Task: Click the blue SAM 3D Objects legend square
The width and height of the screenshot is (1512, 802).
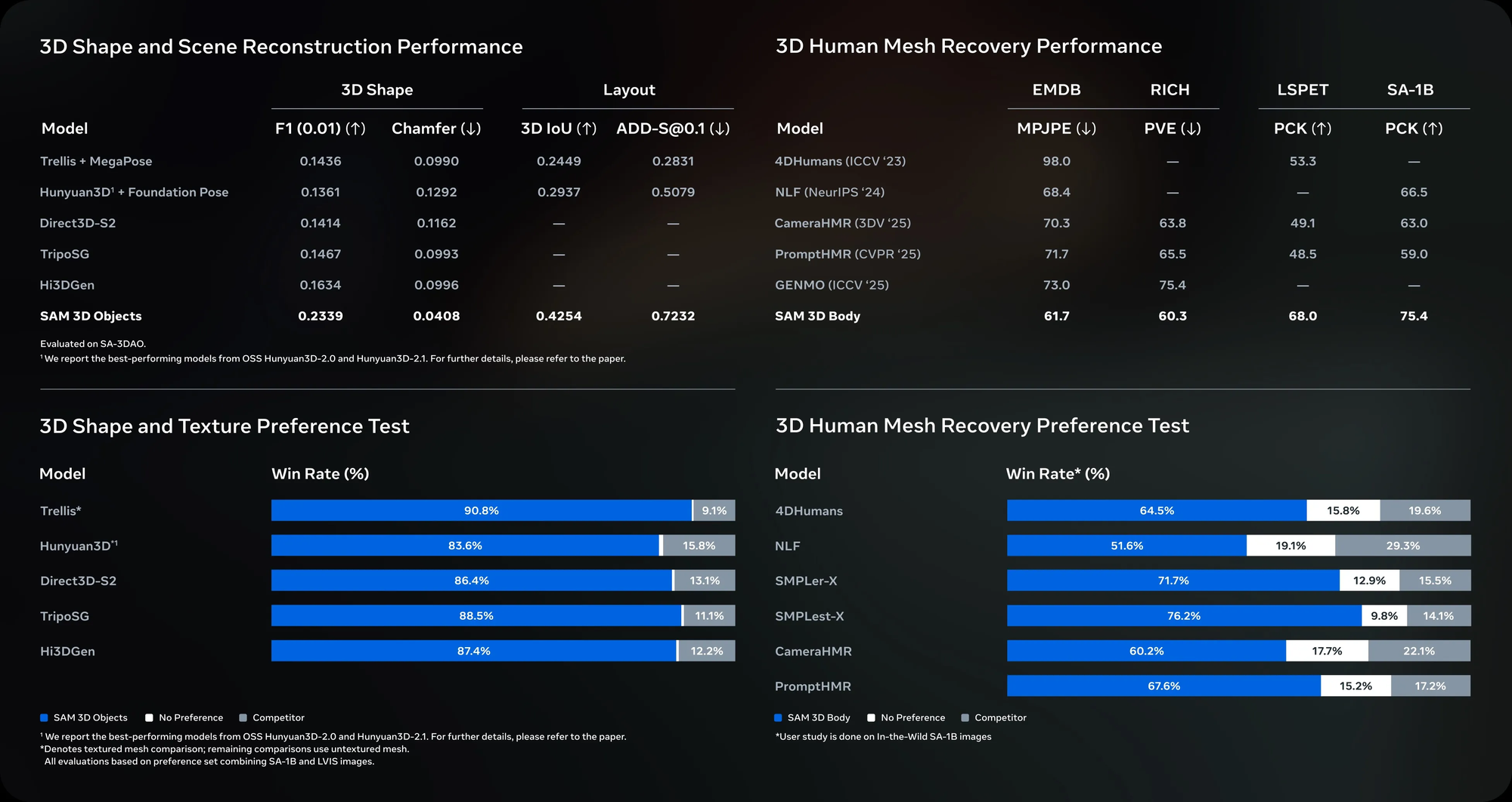Action: click(44, 718)
